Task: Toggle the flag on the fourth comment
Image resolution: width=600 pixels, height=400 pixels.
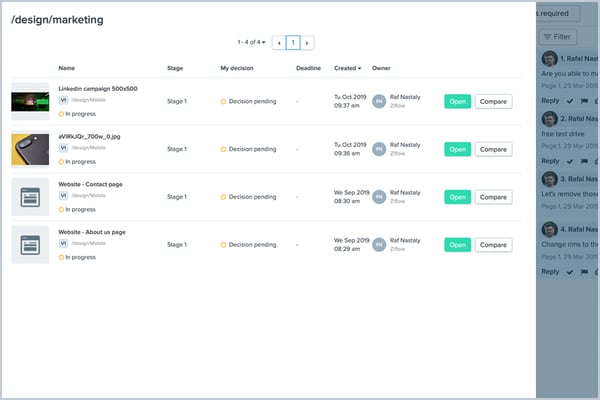Action: click(583, 272)
